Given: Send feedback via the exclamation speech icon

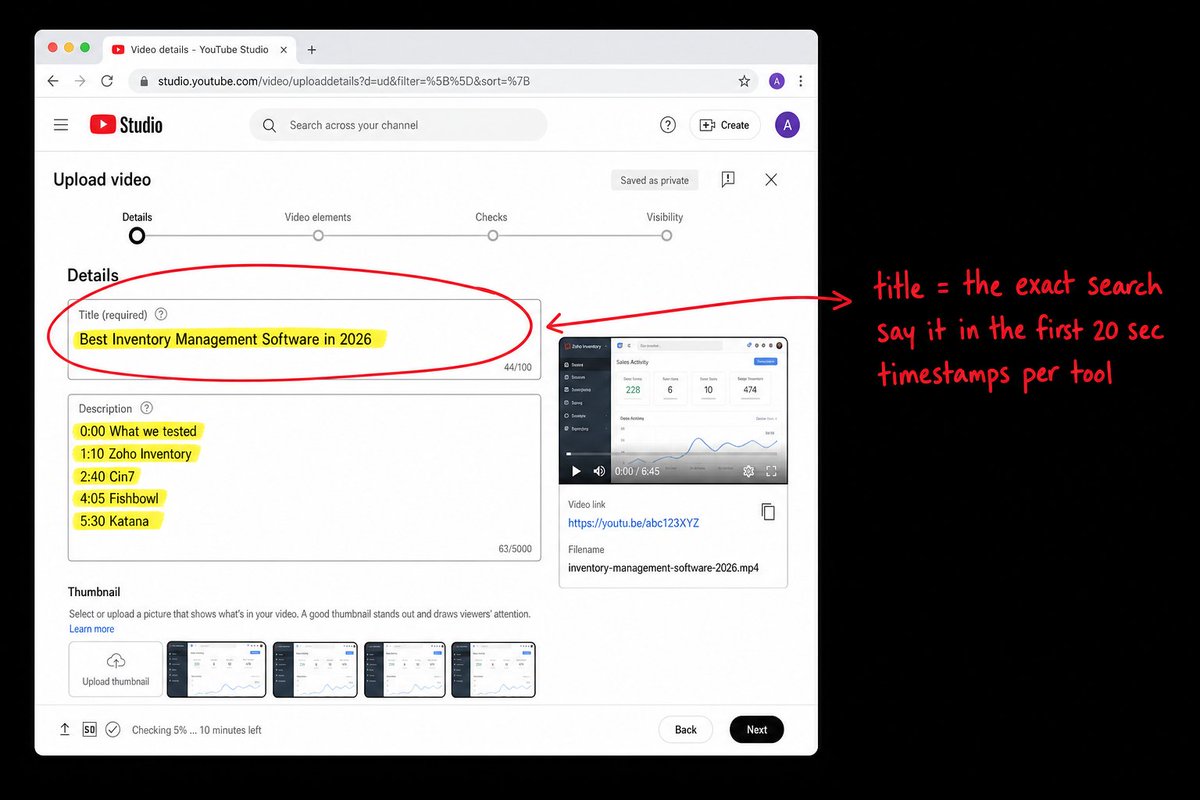Looking at the screenshot, I should (728, 180).
